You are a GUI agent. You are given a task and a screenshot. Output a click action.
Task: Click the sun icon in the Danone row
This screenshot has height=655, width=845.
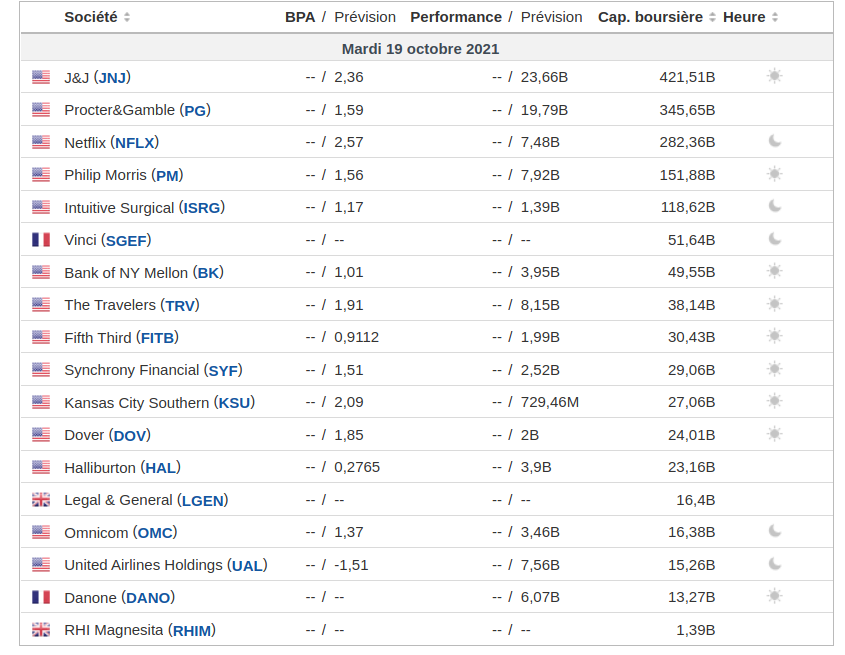click(774, 596)
